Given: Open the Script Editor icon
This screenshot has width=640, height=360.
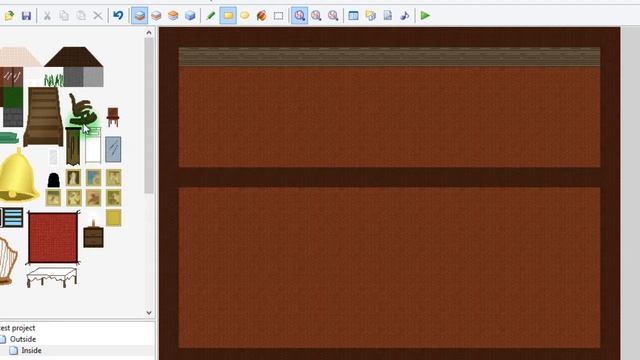Looking at the screenshot, I should 387,16.
